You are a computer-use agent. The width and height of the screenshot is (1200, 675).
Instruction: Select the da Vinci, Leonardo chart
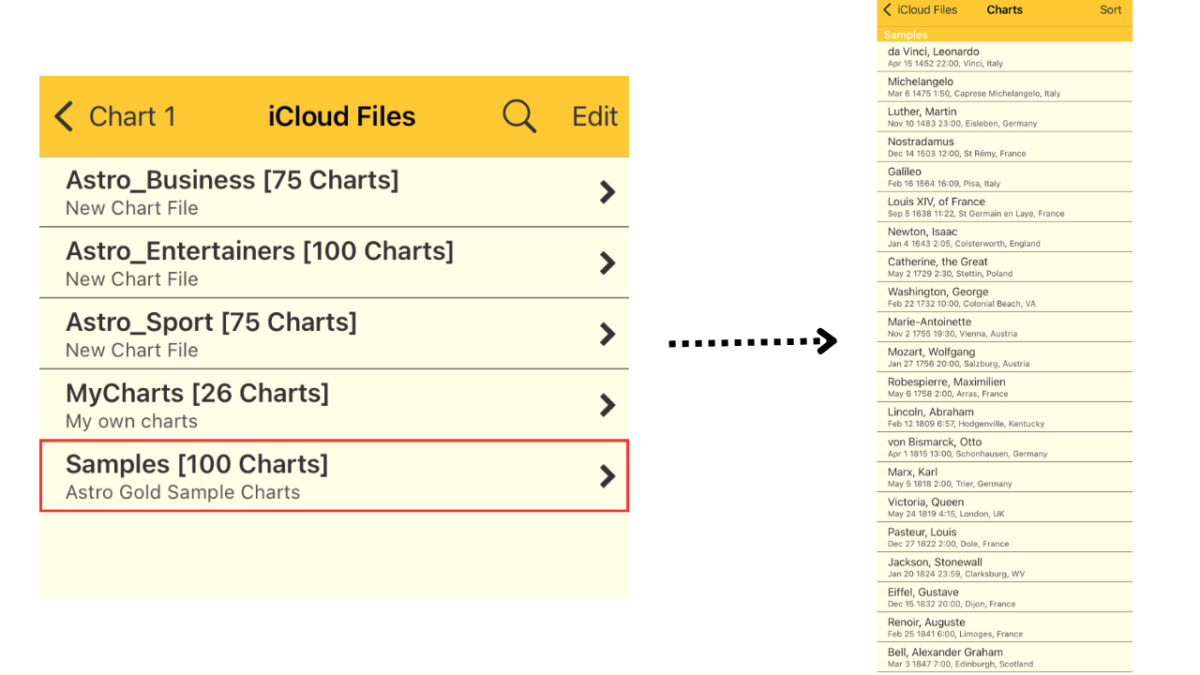pyautogui.click(x=1004, y=57)
